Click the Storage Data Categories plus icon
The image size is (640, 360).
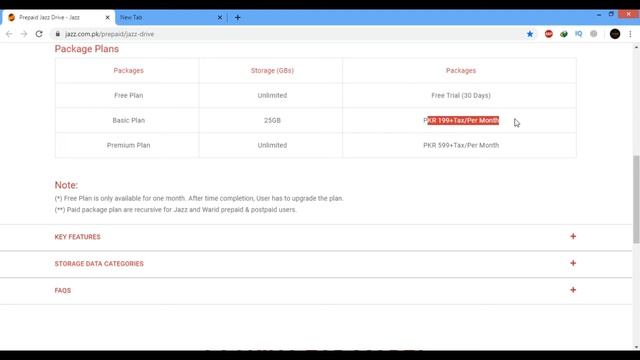[x=573, y=263]
